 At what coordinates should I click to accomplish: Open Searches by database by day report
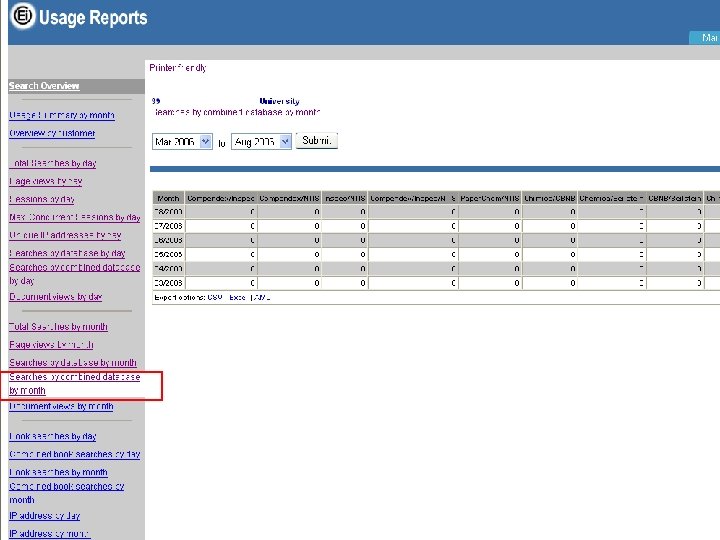coord(67,253)
